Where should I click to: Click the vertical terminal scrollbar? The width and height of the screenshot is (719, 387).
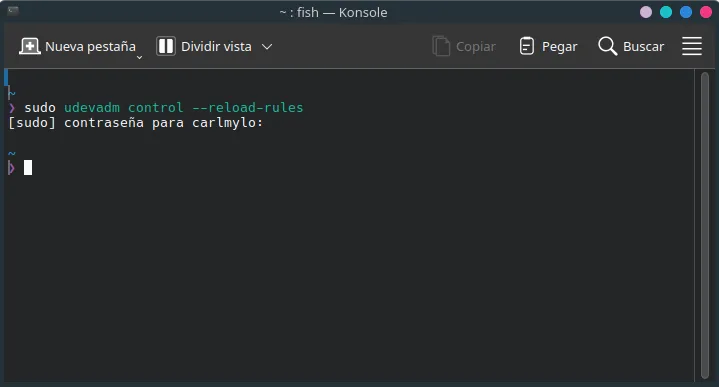click(x=705, y=226)
